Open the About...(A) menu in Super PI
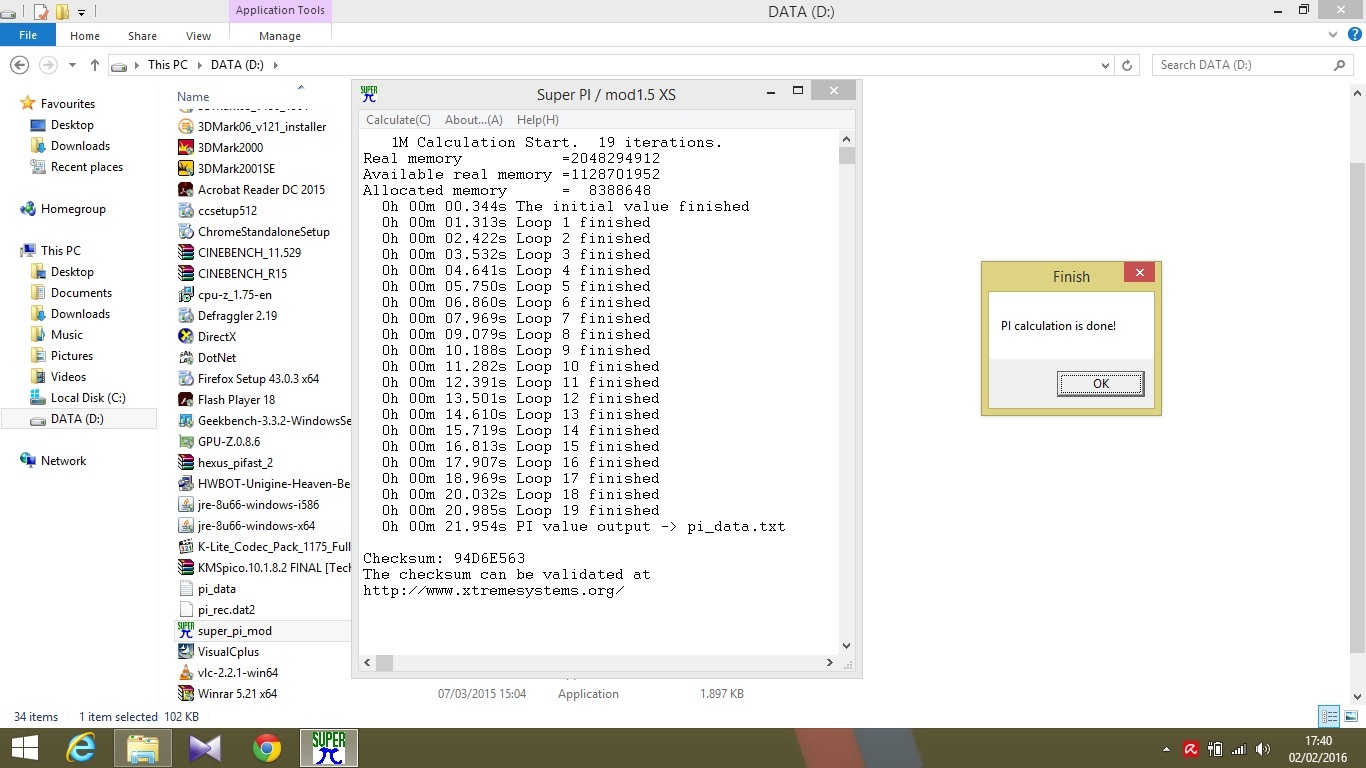 click(473, 120)
